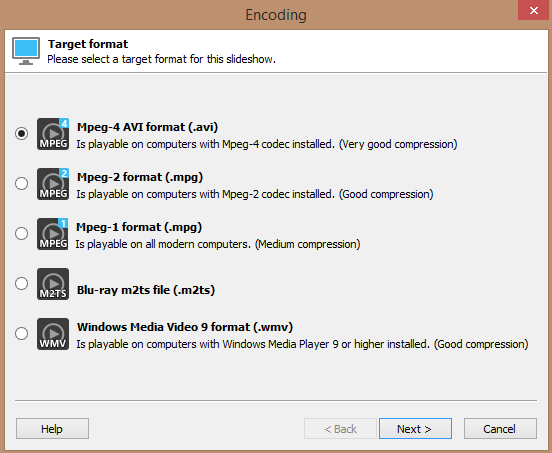Click the Mpeg-1 MPEG icon
The height and width of the screenshot is (453, 552).
click(53, 234)
